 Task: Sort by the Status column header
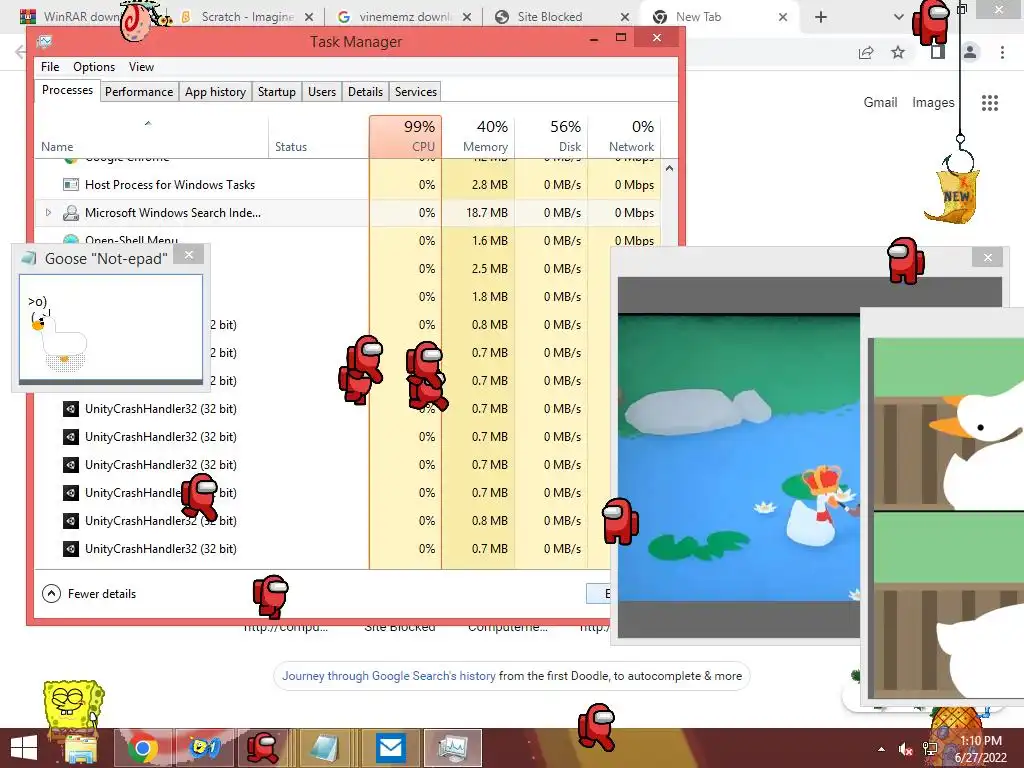[319, 137]
